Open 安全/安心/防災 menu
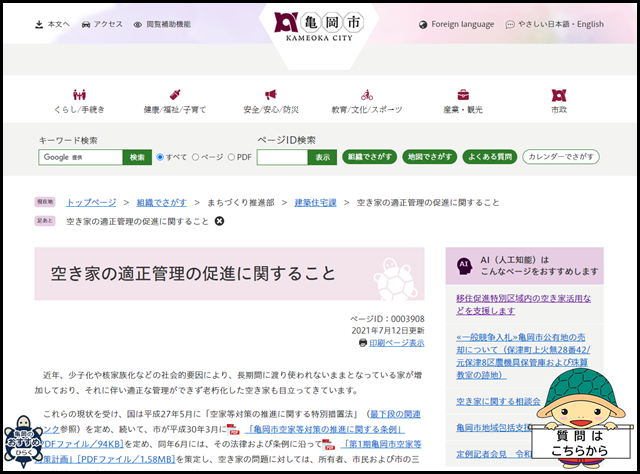Image resolution: width=640 pixels, height=474 pixels. pos(271,102)
